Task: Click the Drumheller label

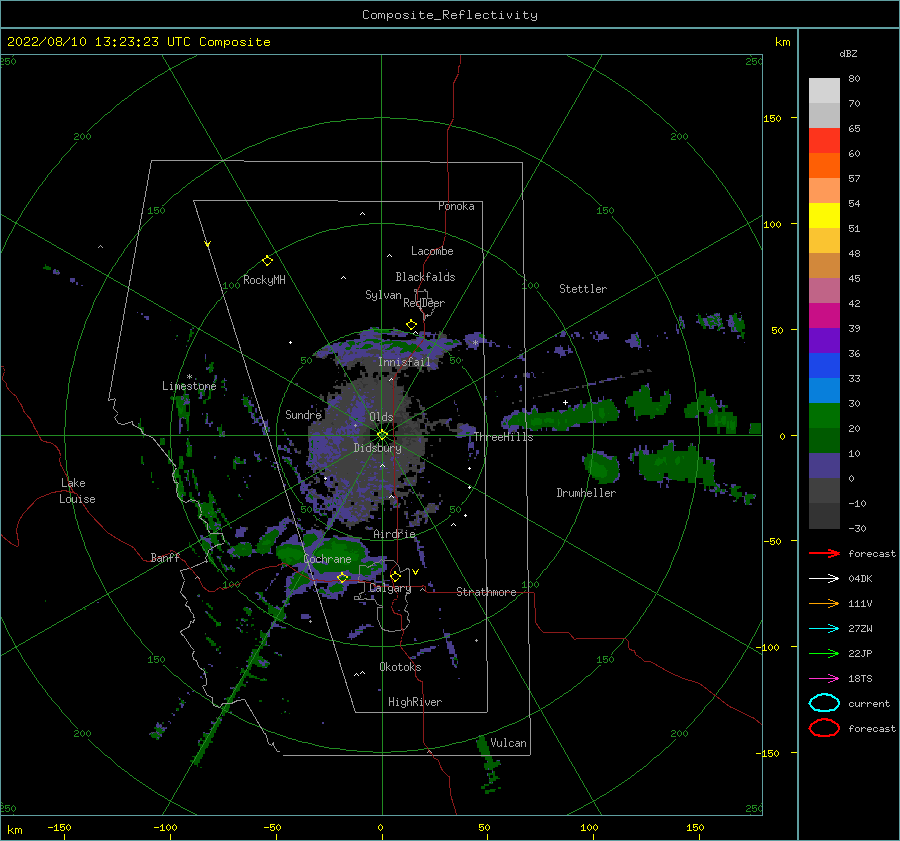Action: (x=586, y=493)
